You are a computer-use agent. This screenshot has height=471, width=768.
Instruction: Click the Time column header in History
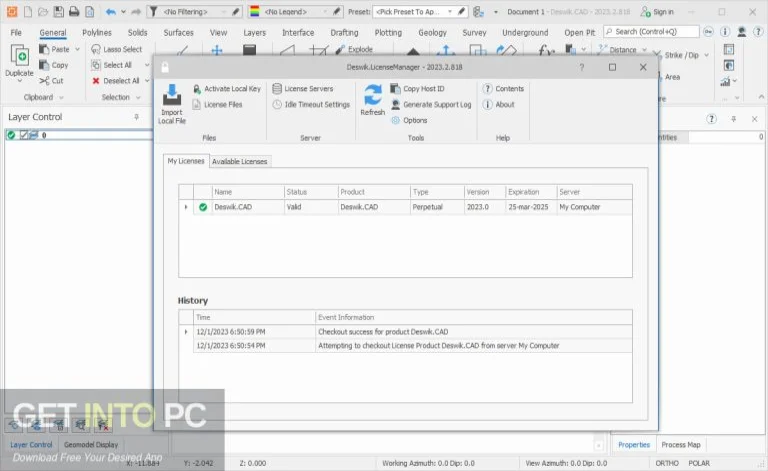[x=254, y=317]
